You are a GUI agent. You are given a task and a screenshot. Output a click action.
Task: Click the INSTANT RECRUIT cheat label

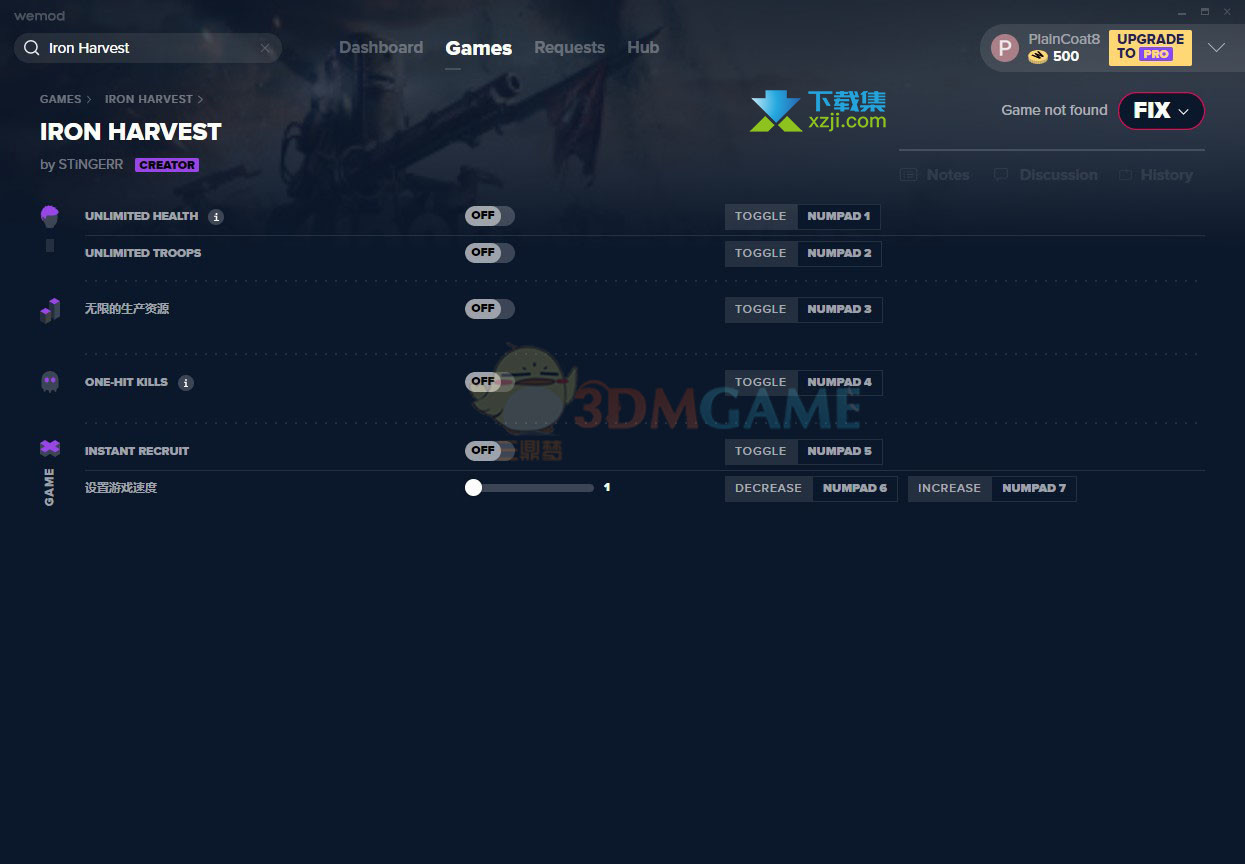coord(137,451)
